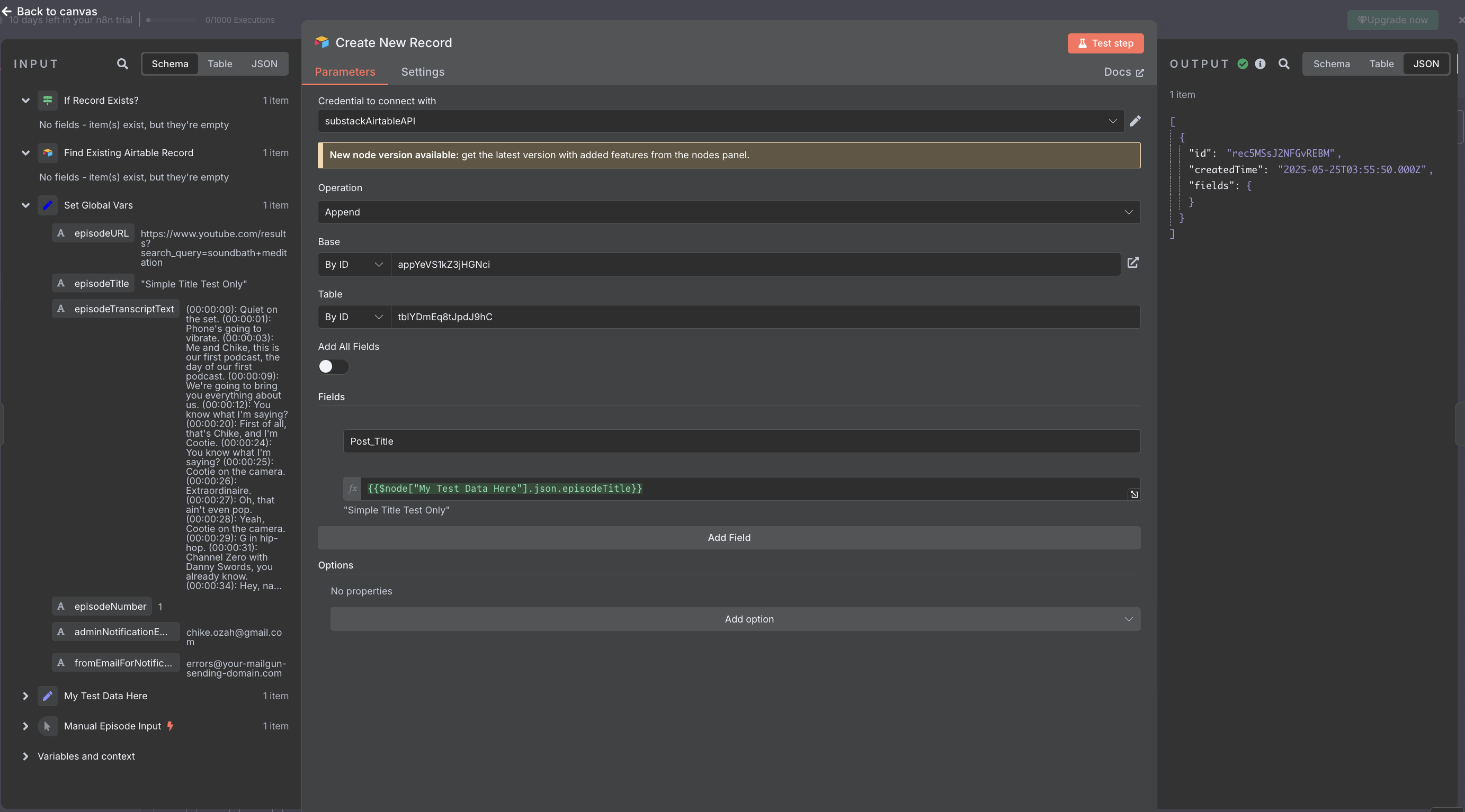Collapse the Set Global Vars node
This screenshot has height=812, width=1465.
point(25,205)
